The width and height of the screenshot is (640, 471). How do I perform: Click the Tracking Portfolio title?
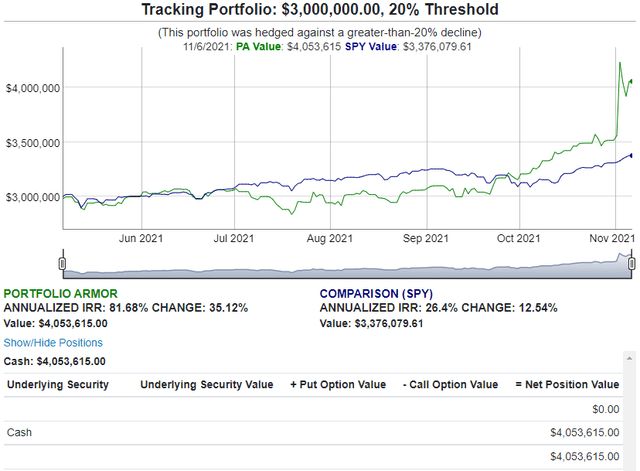[x=320, y=9]
